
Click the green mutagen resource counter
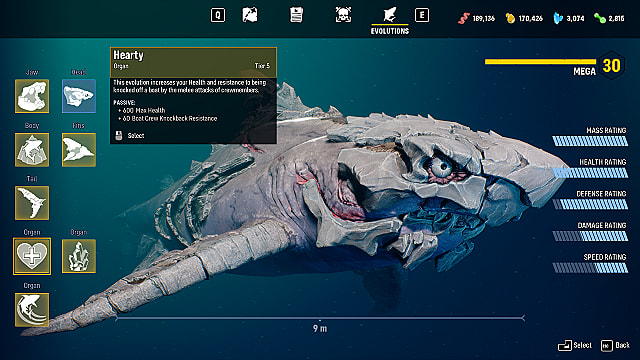(609, 18)
